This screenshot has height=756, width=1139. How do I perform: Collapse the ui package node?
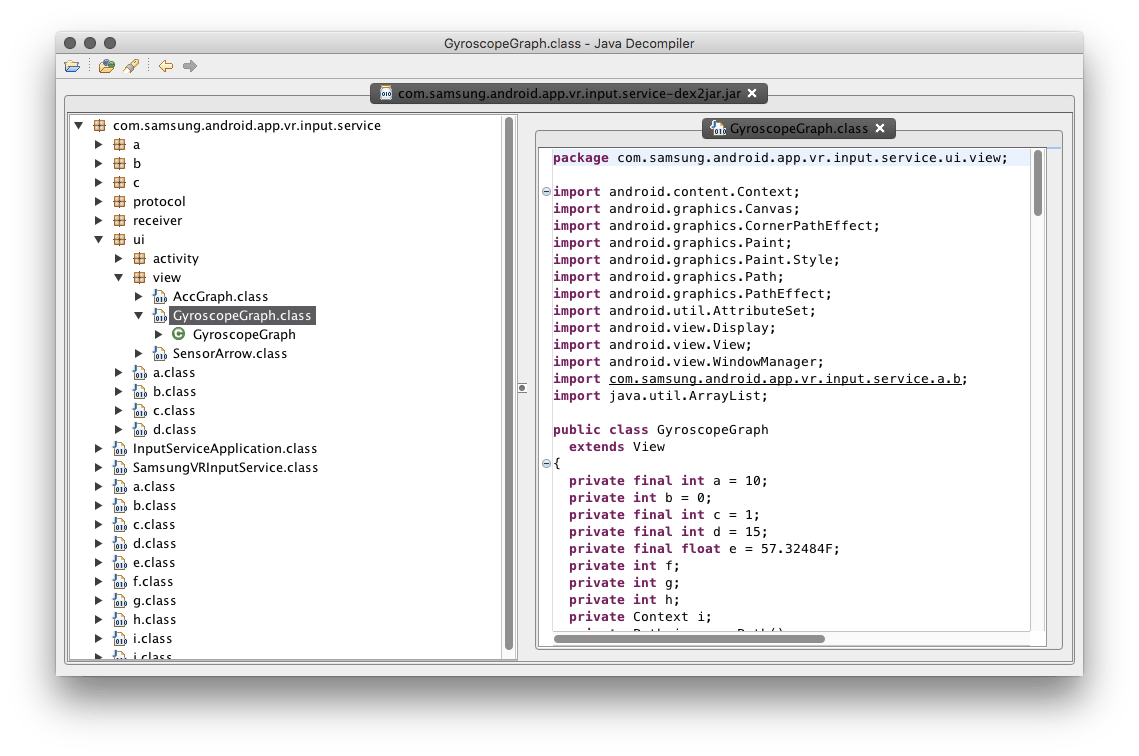point(99,239)
